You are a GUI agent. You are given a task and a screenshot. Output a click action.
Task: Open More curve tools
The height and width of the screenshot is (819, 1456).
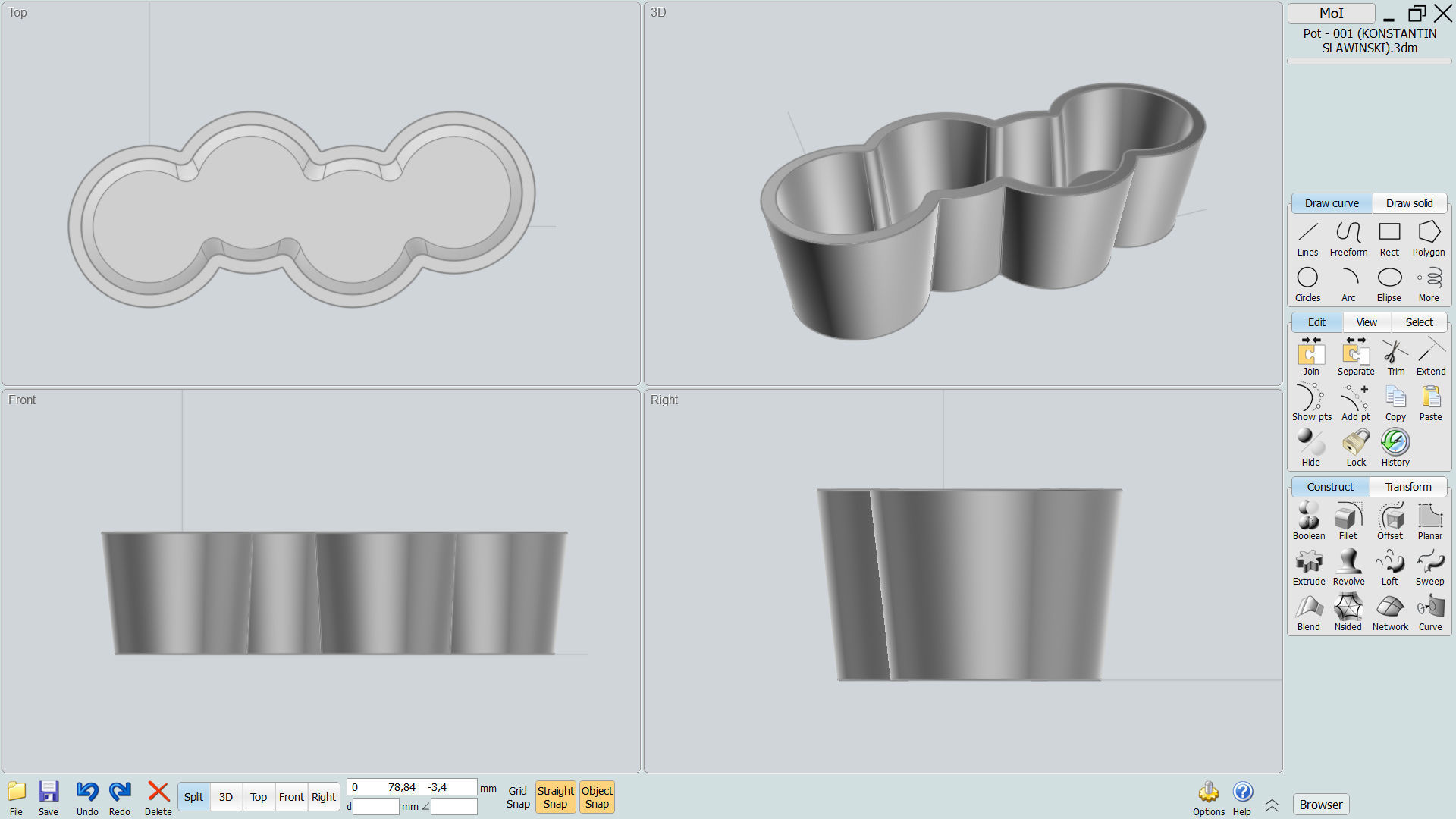point(1429,284)
